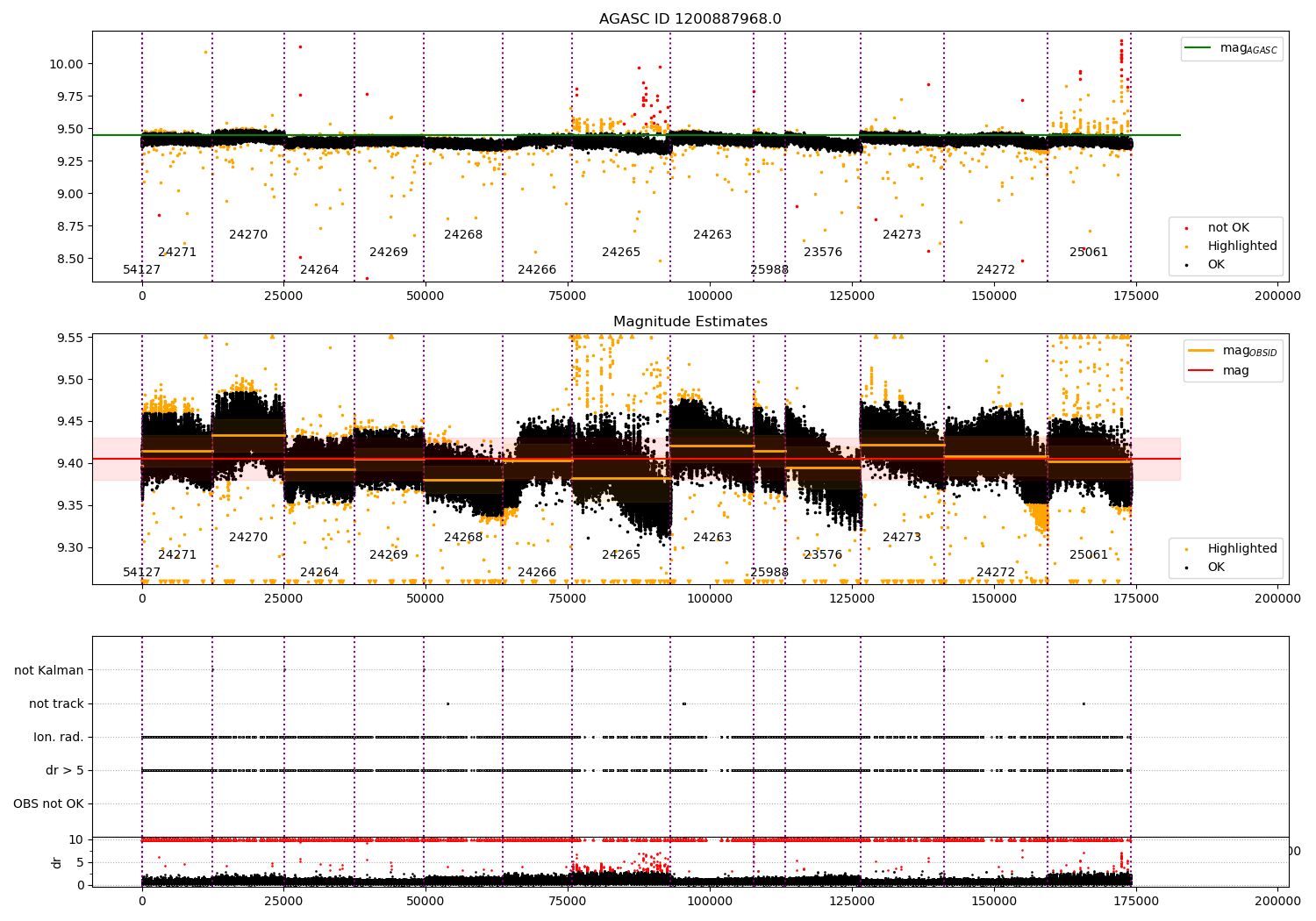Click OBSID label 24273 in top plot
The width and height of the screenshot is (1316, 921).
pyautogui.click(x=902, y=235)
